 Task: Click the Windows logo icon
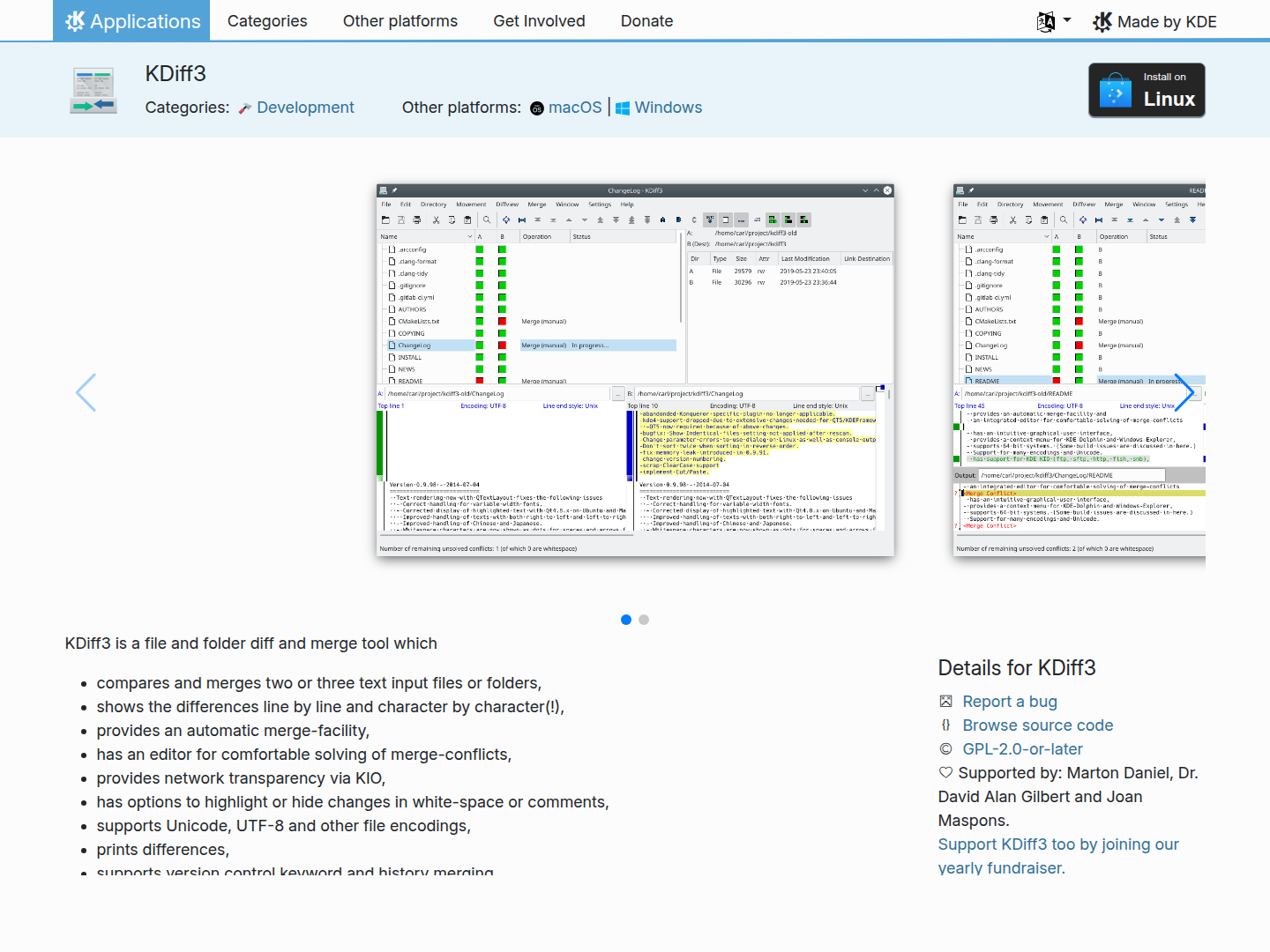pyautogui.click(x=623, y=108)
